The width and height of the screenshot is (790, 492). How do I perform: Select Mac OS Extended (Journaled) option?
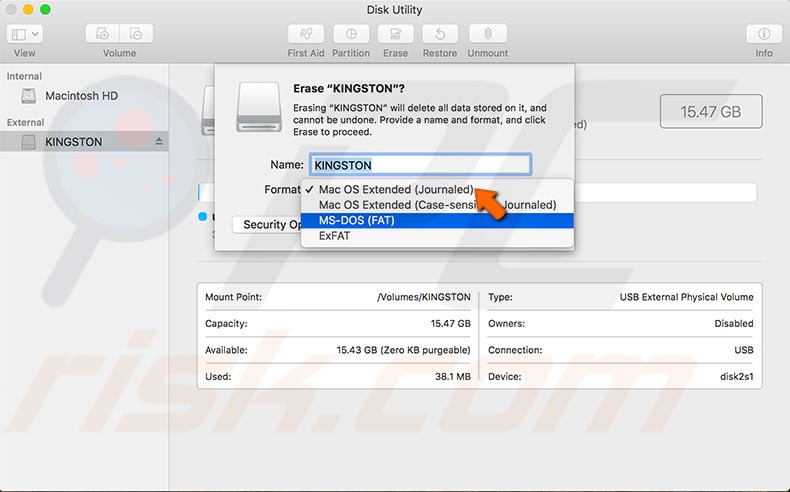click(x=395, y=189)
